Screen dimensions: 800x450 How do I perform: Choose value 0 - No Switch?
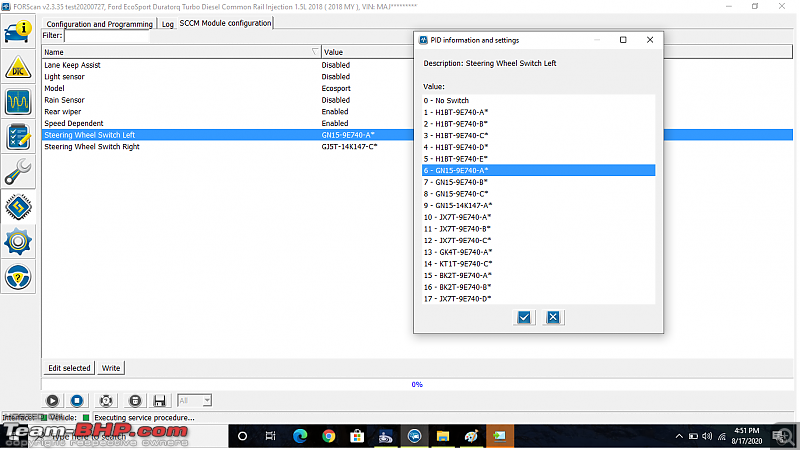click(x=538, y=101)
